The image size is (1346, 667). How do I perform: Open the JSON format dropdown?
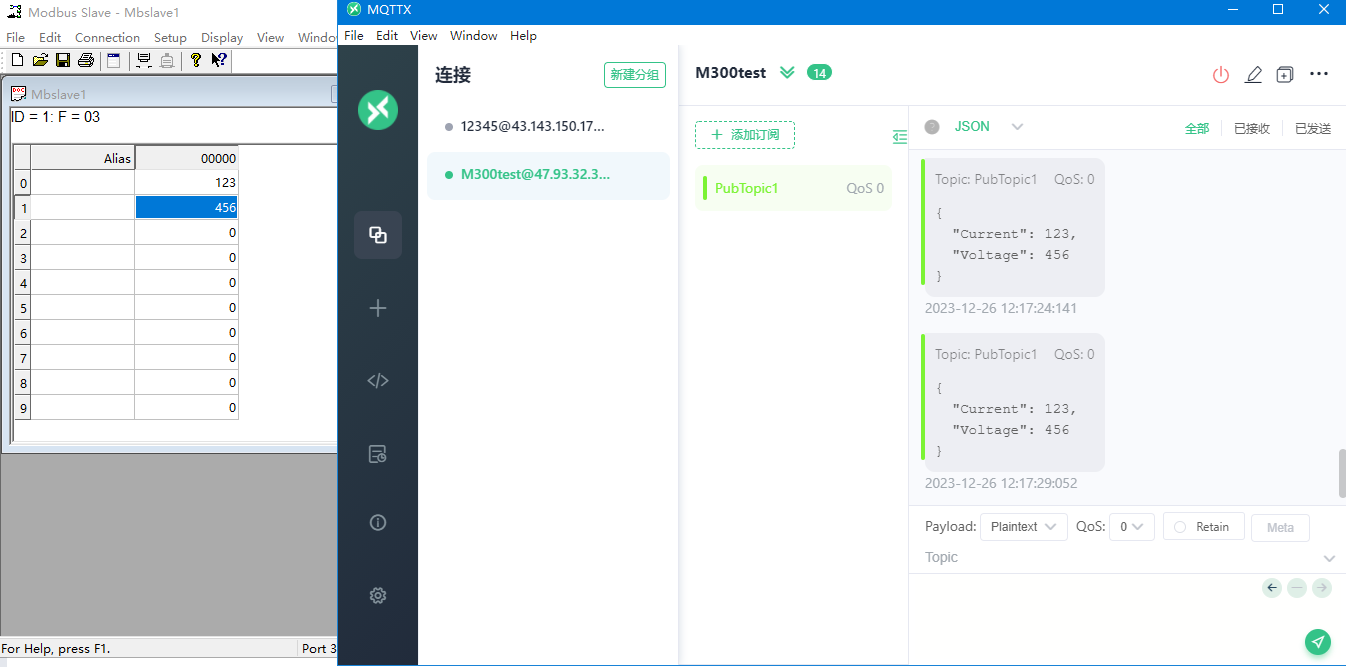[989, 127]
